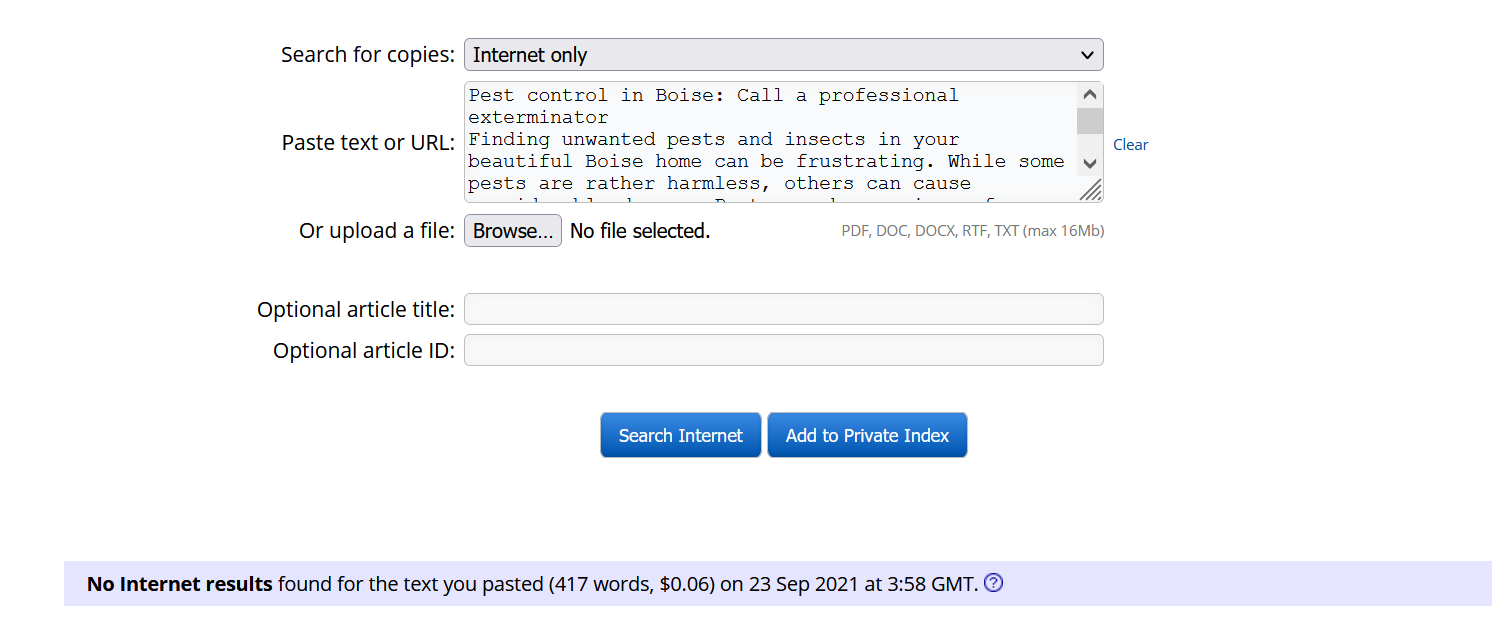The width and height of the screenshot is (1492, 622).
Task: Click the Add to Private Index button
Action: [867, 435]
